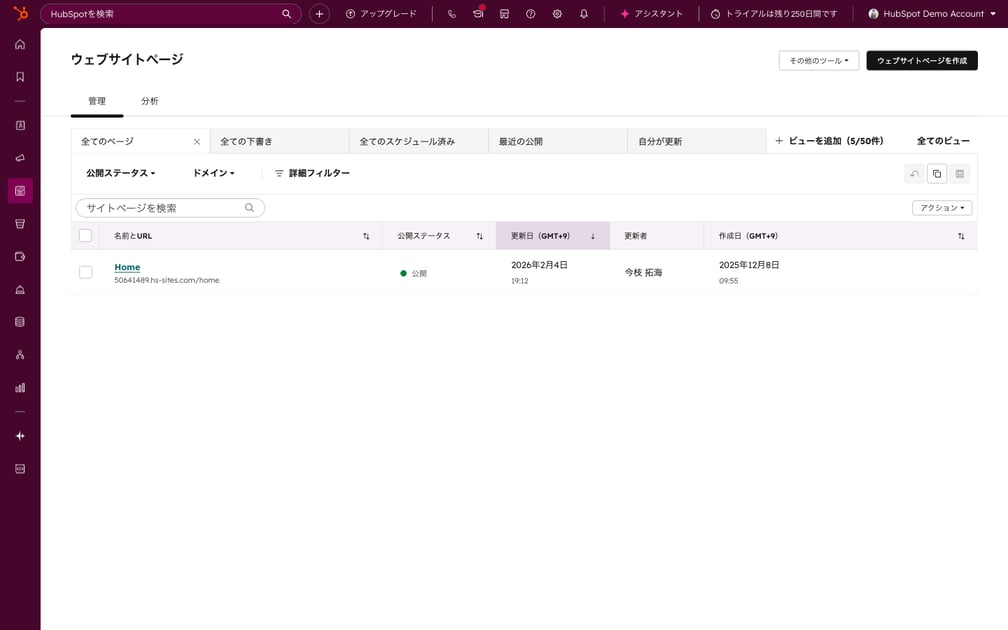1008x630 pixels.
Task: Open the marketplace icon in the top bar
Action: 505,13
